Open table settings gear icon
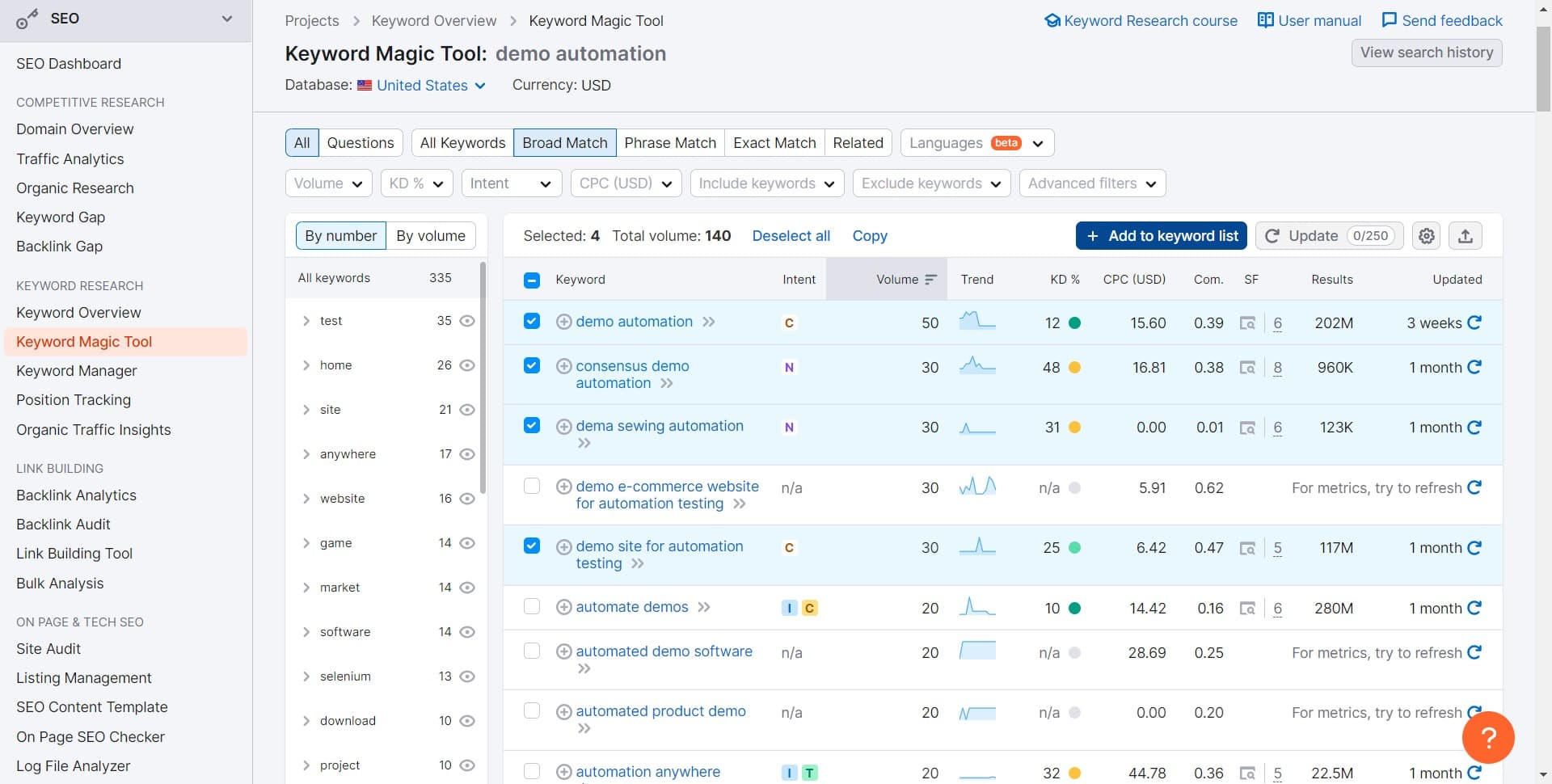The image size is (1552, 784). coord(1427,236)
